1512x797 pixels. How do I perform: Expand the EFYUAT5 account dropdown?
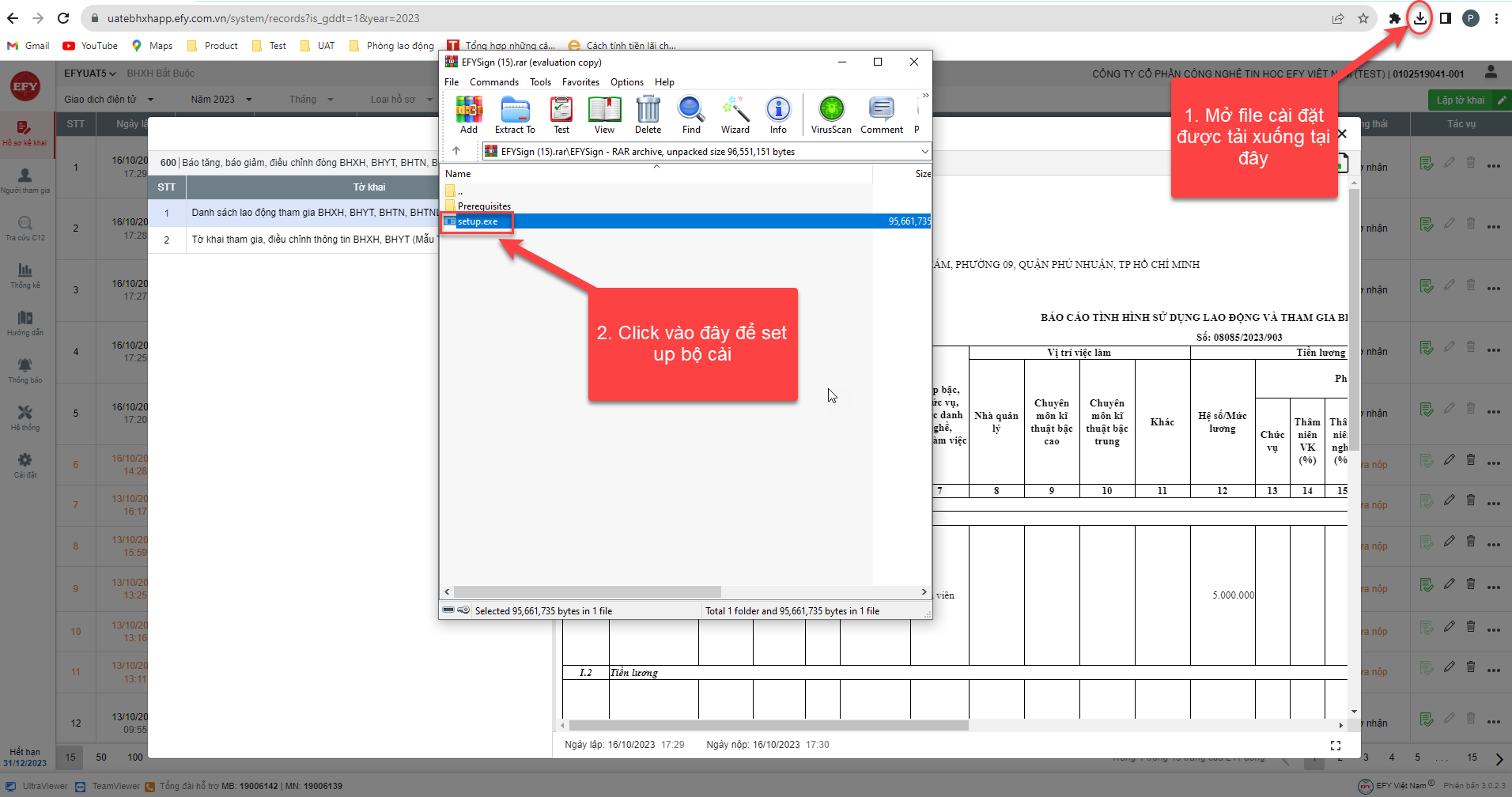[90, 74]
